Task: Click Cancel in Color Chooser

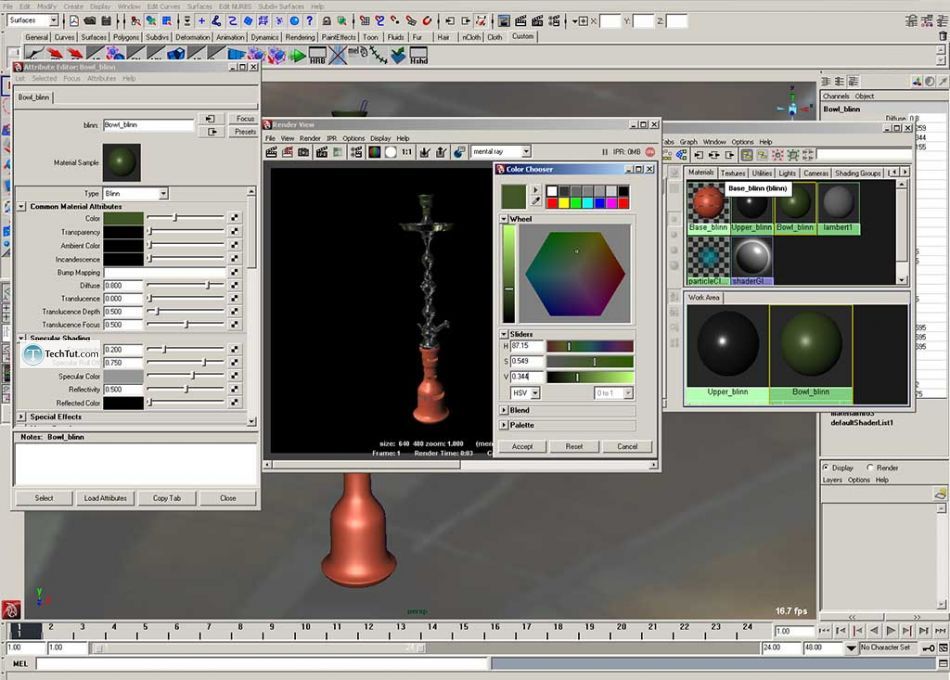Action: pos(627,447)
